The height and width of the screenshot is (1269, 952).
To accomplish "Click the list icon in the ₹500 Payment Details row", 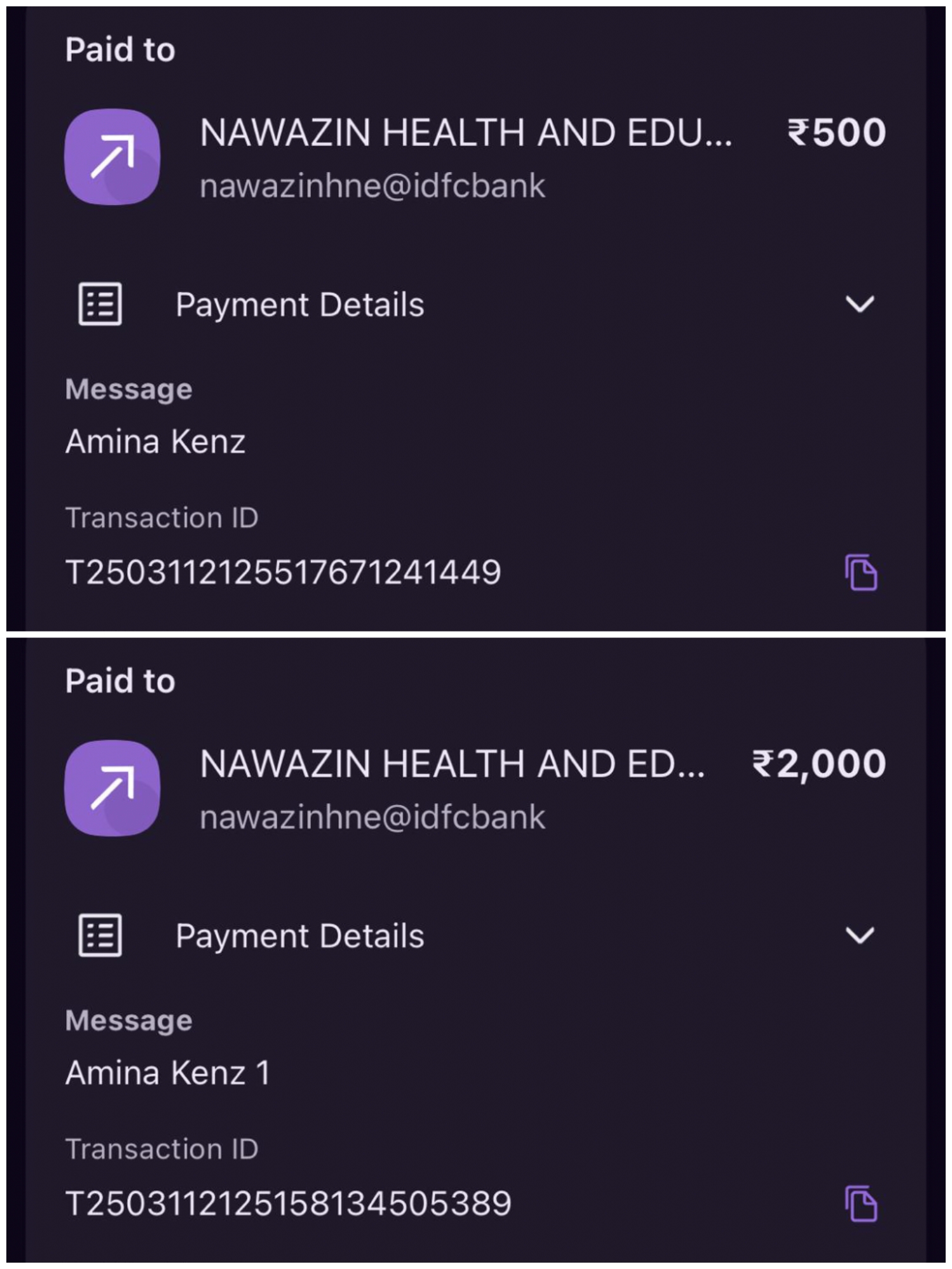I will 100,304.
